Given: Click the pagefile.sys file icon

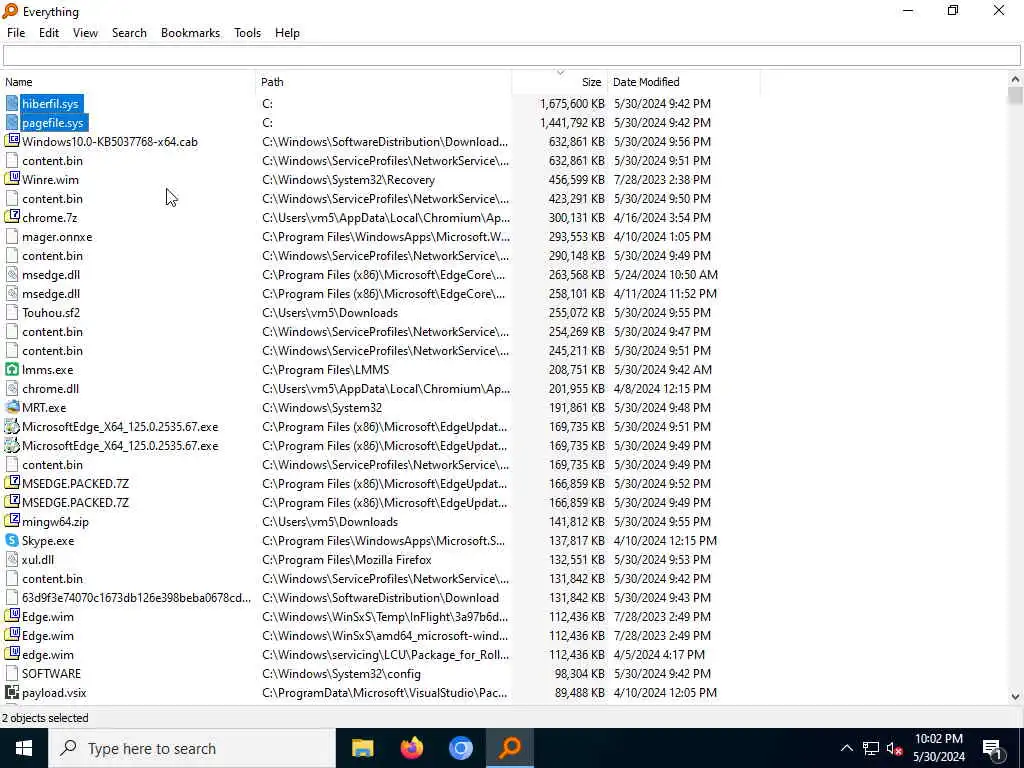Looking at the screenshot, I should (x=12, y=122).
